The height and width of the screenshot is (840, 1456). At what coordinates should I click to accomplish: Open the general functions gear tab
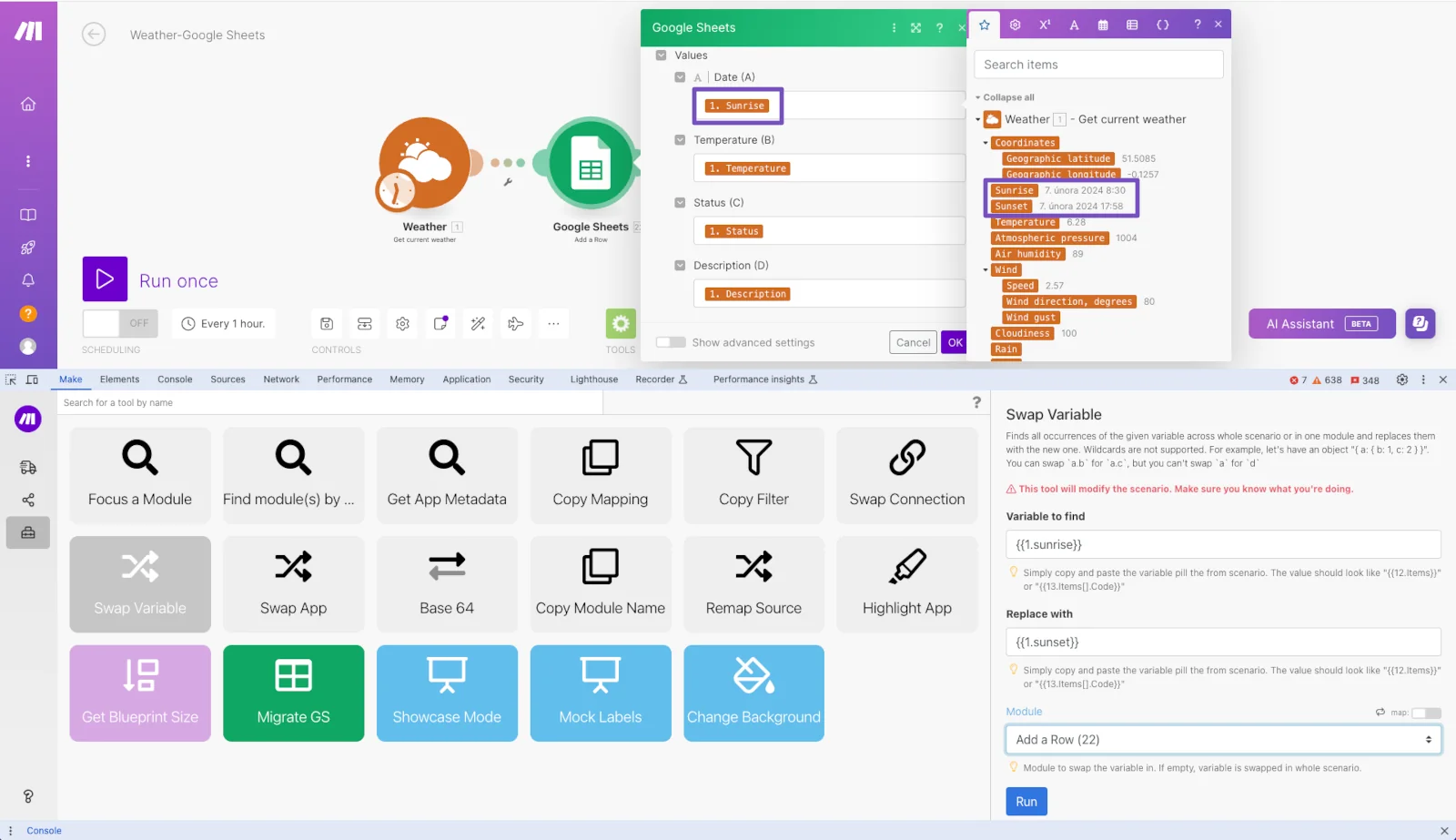1015,25
